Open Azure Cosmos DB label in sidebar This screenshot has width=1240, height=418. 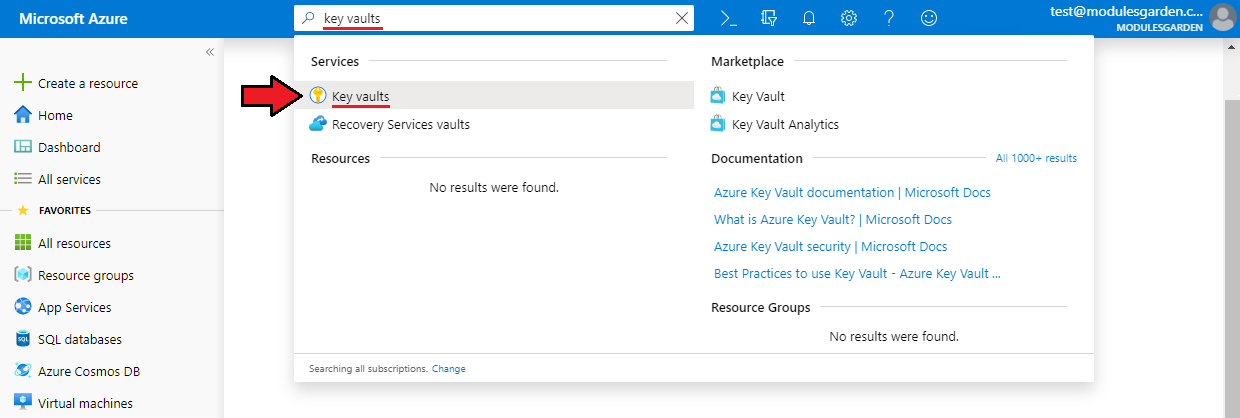[x=89, y=372]
